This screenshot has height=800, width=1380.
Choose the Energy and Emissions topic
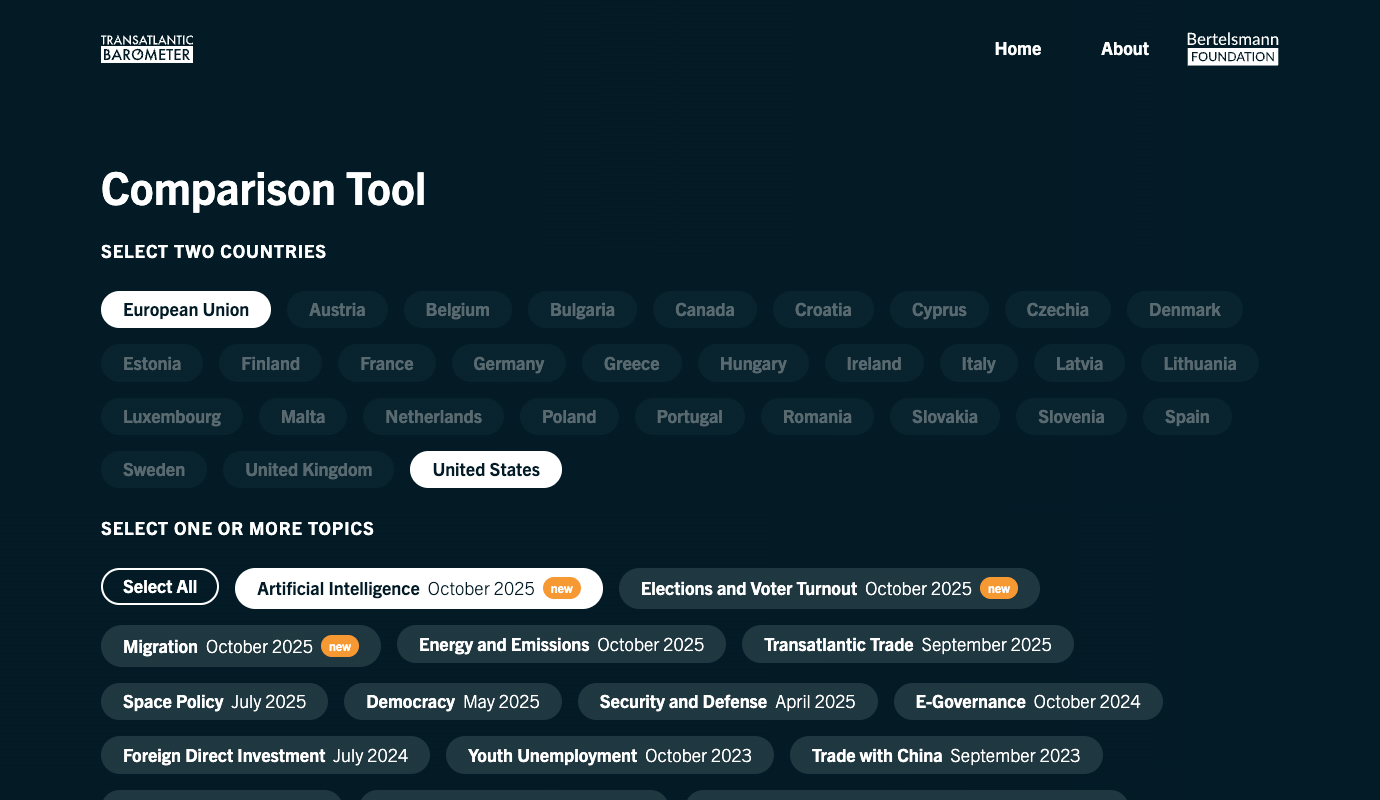(x=561, y=645)
